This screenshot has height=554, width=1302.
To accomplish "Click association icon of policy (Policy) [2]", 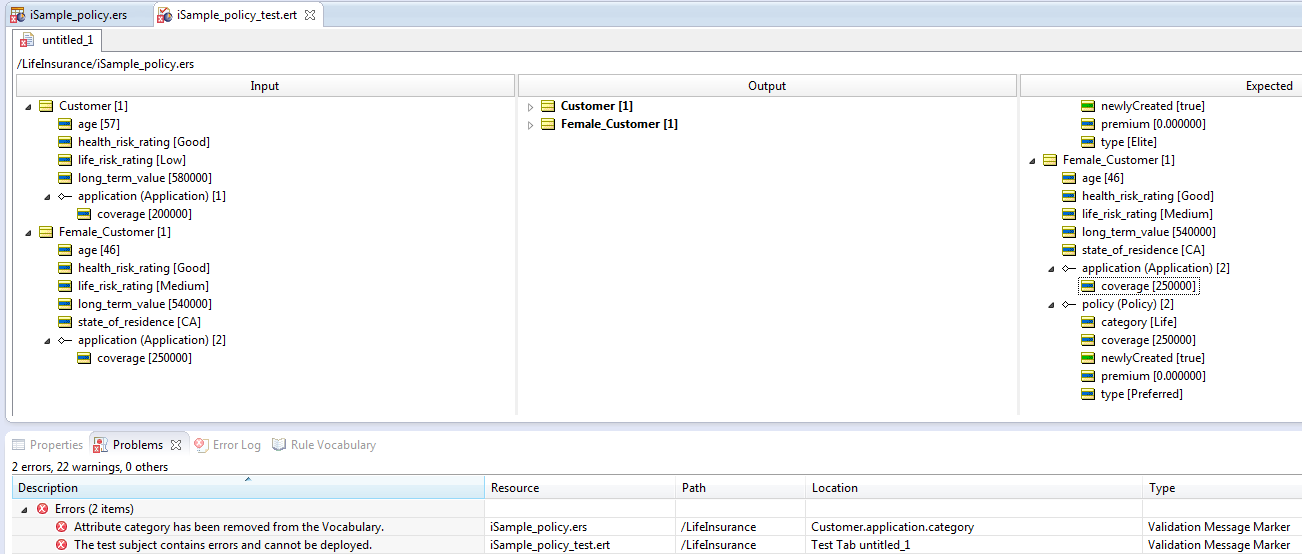I will tap(1069, 304).
